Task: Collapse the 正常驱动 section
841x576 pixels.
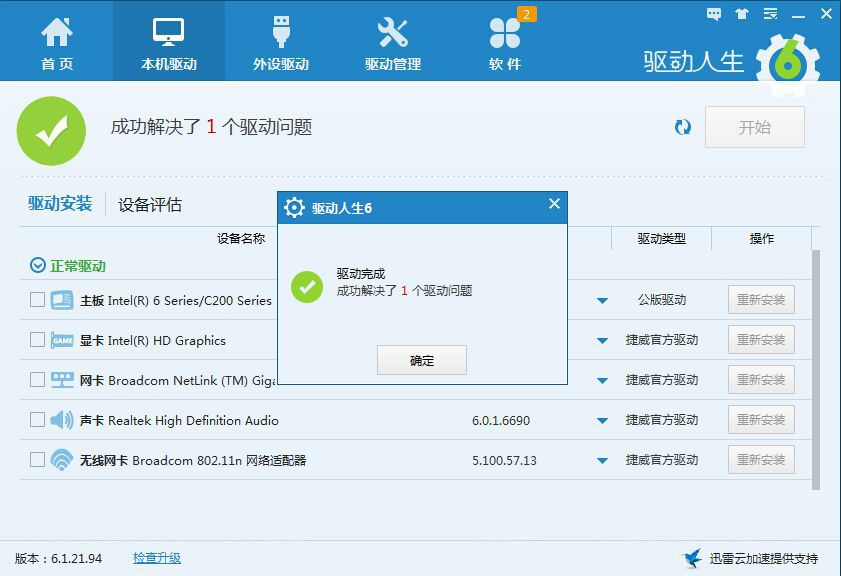Action: pos(38,266)
